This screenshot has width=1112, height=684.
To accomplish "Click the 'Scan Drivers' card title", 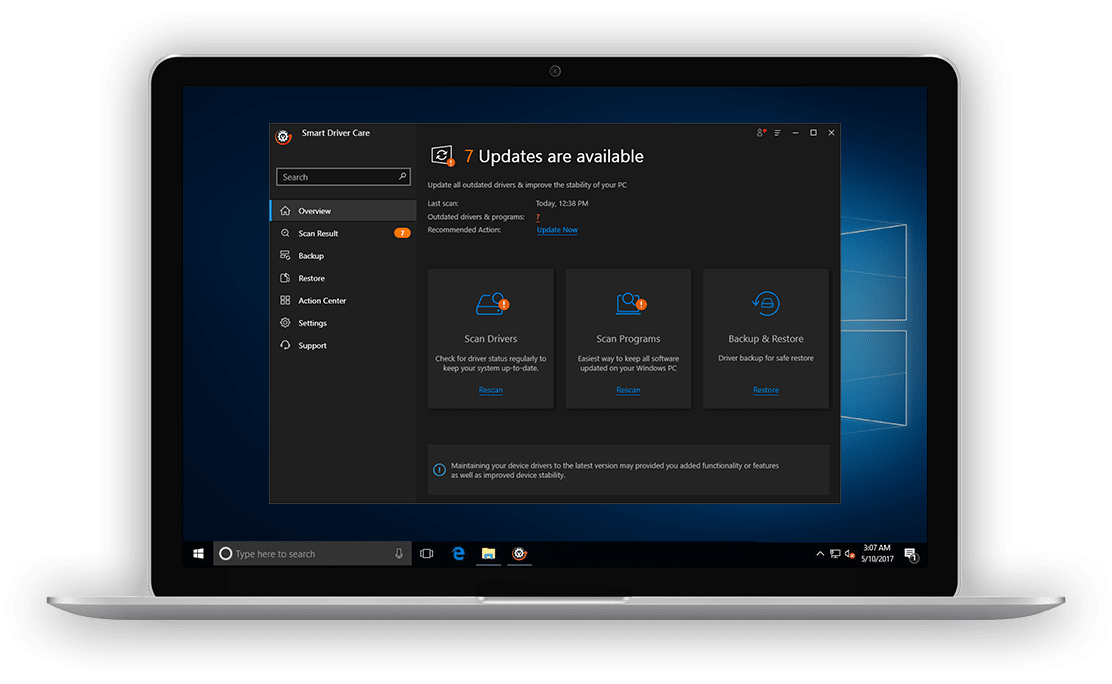I will pyautogui.click(x=491, y=339).
